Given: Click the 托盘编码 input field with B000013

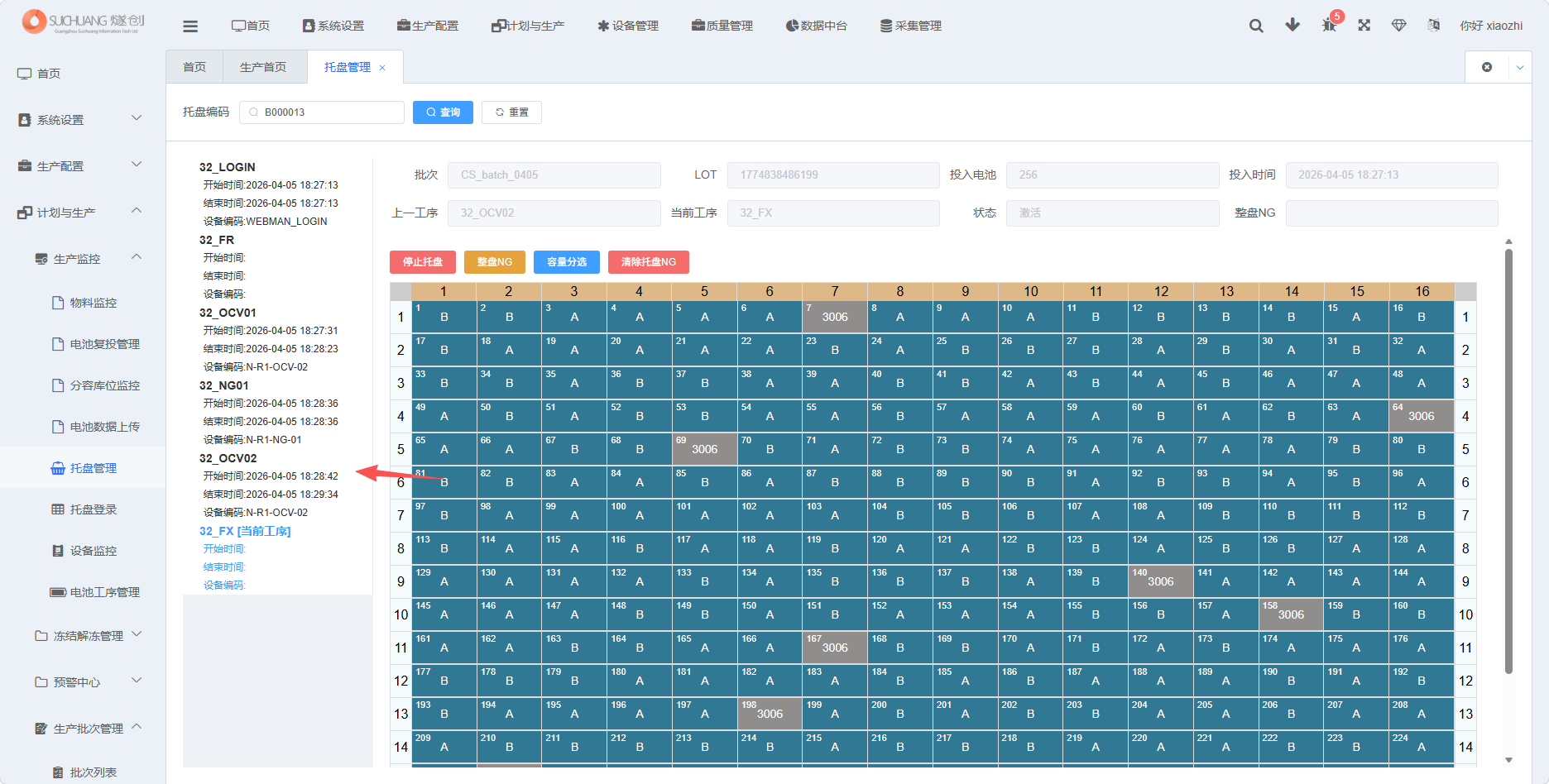Looking at the screenshot, I should (322, 112).
